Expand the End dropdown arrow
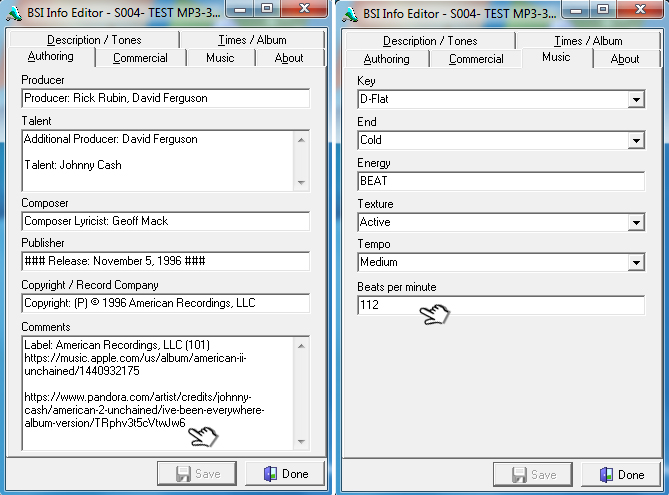Image resolution: width=669 pixels, height=495 pixels. click(x=636, y=140)
